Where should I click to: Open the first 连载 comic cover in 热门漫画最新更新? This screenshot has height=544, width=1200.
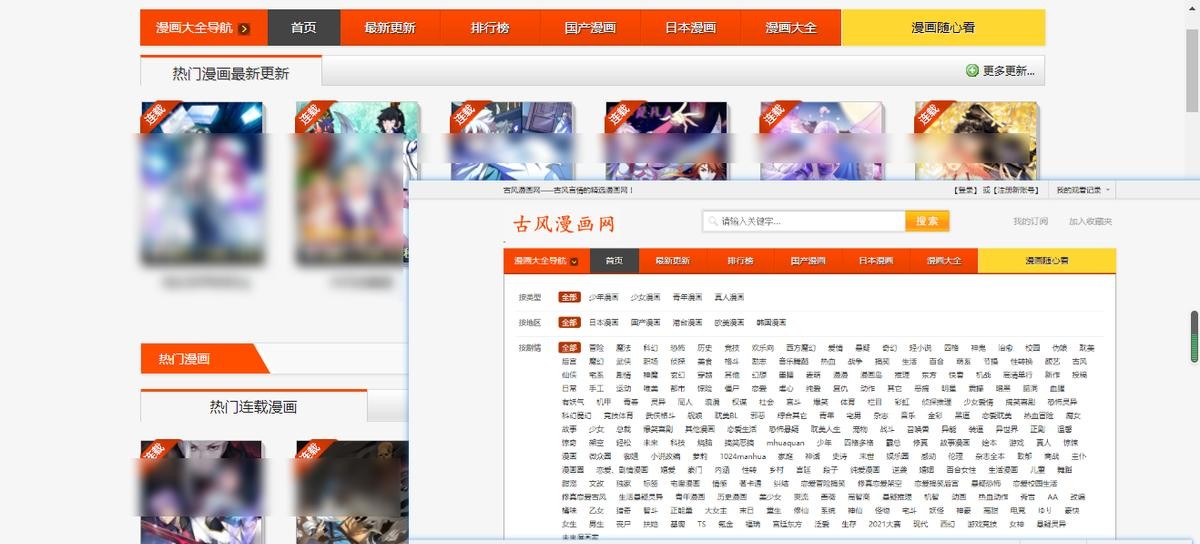[201, 185]
